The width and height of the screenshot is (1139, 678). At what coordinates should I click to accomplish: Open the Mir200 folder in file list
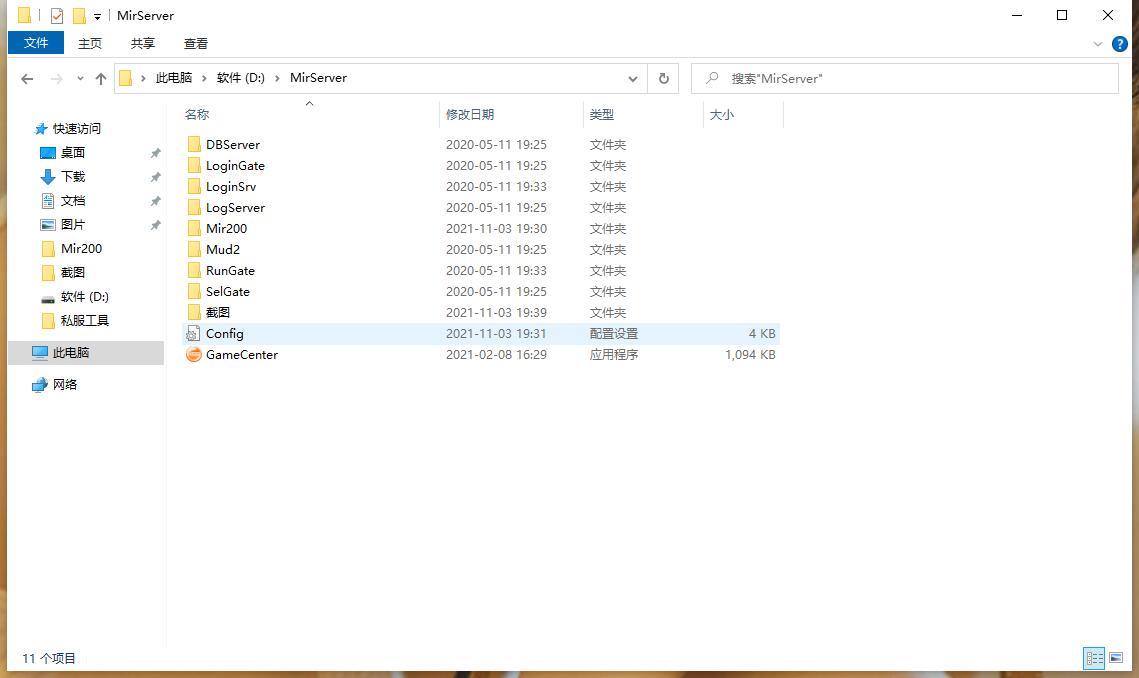point(226,229)
